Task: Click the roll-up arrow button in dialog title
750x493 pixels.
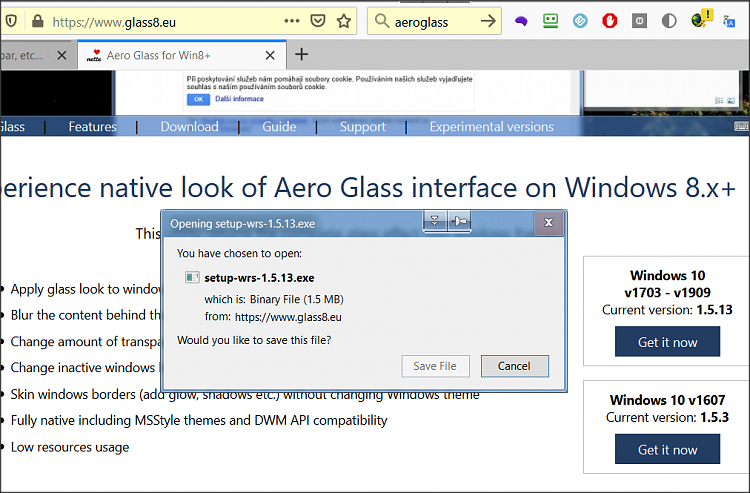Action: [x=435, y=221]
